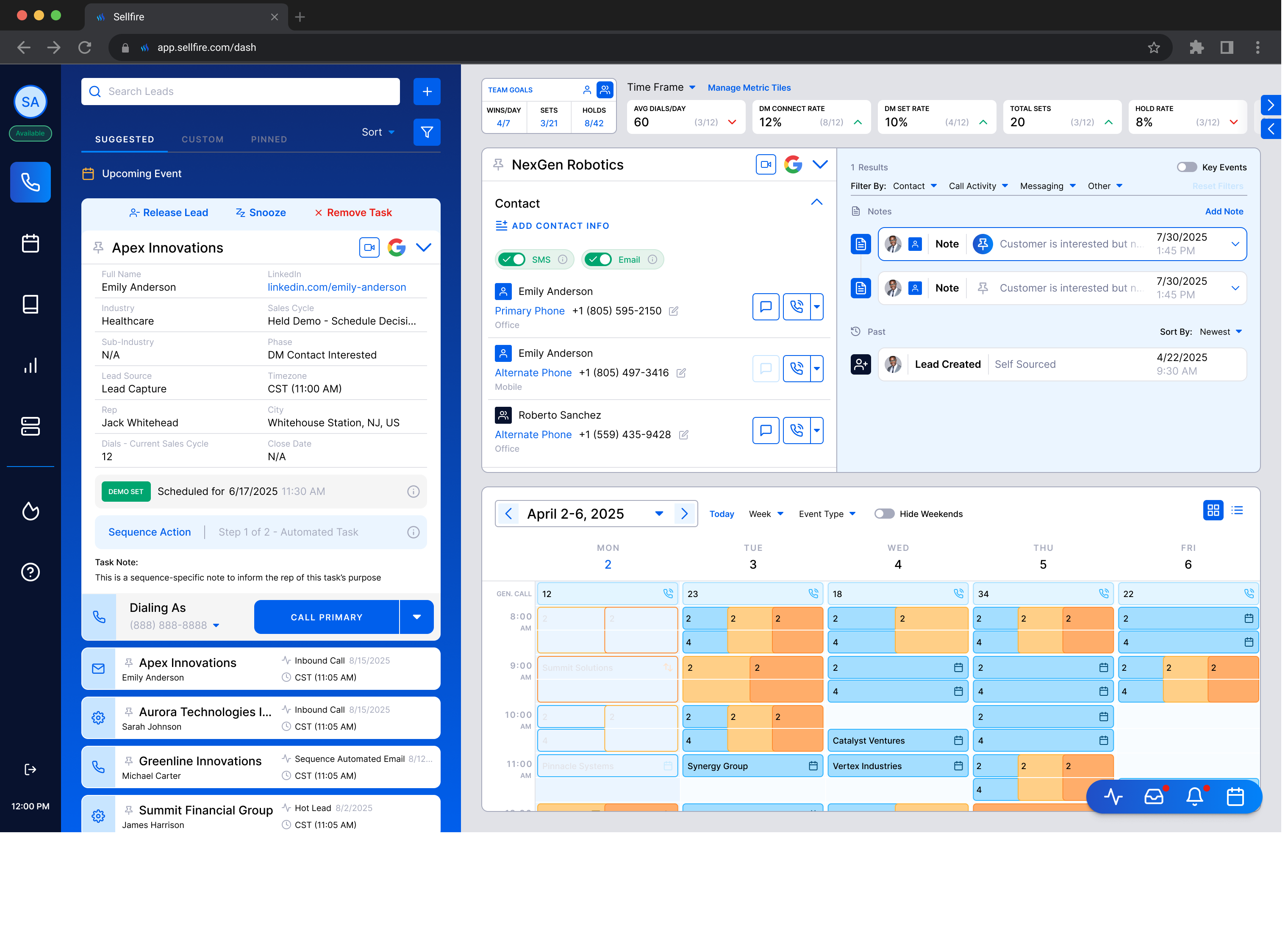The width and height of the screenshot is (1288, 939).
Task: Switch to the Pinned tab
Action: pos(269,139)
